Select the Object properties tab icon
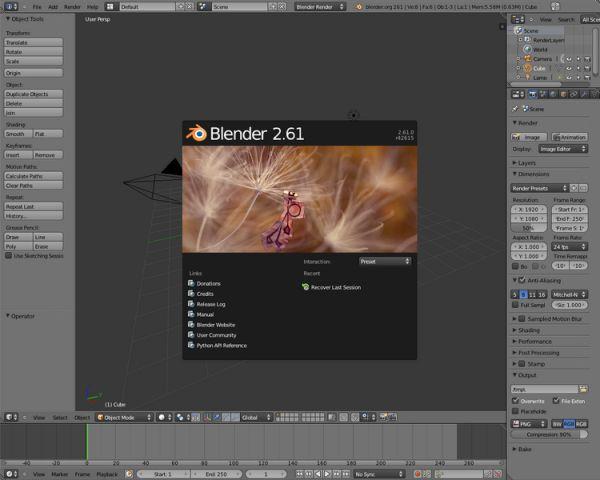Image resolution: width=600 pixels, height=480 pixels. pos(563,94)
